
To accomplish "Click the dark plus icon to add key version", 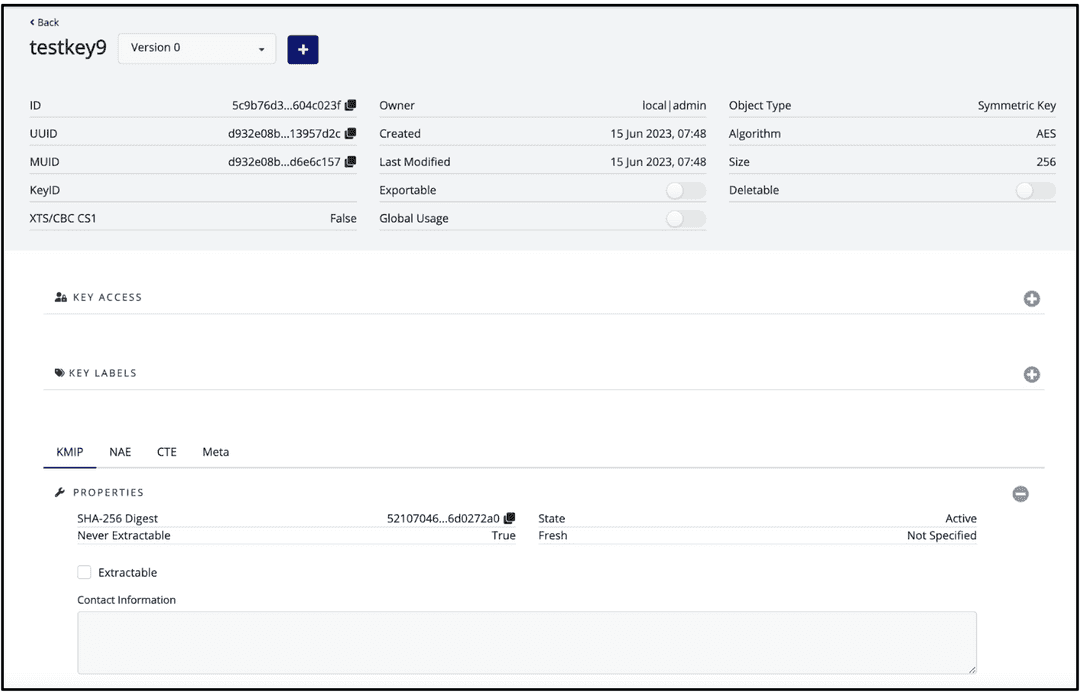I will 303,48.
